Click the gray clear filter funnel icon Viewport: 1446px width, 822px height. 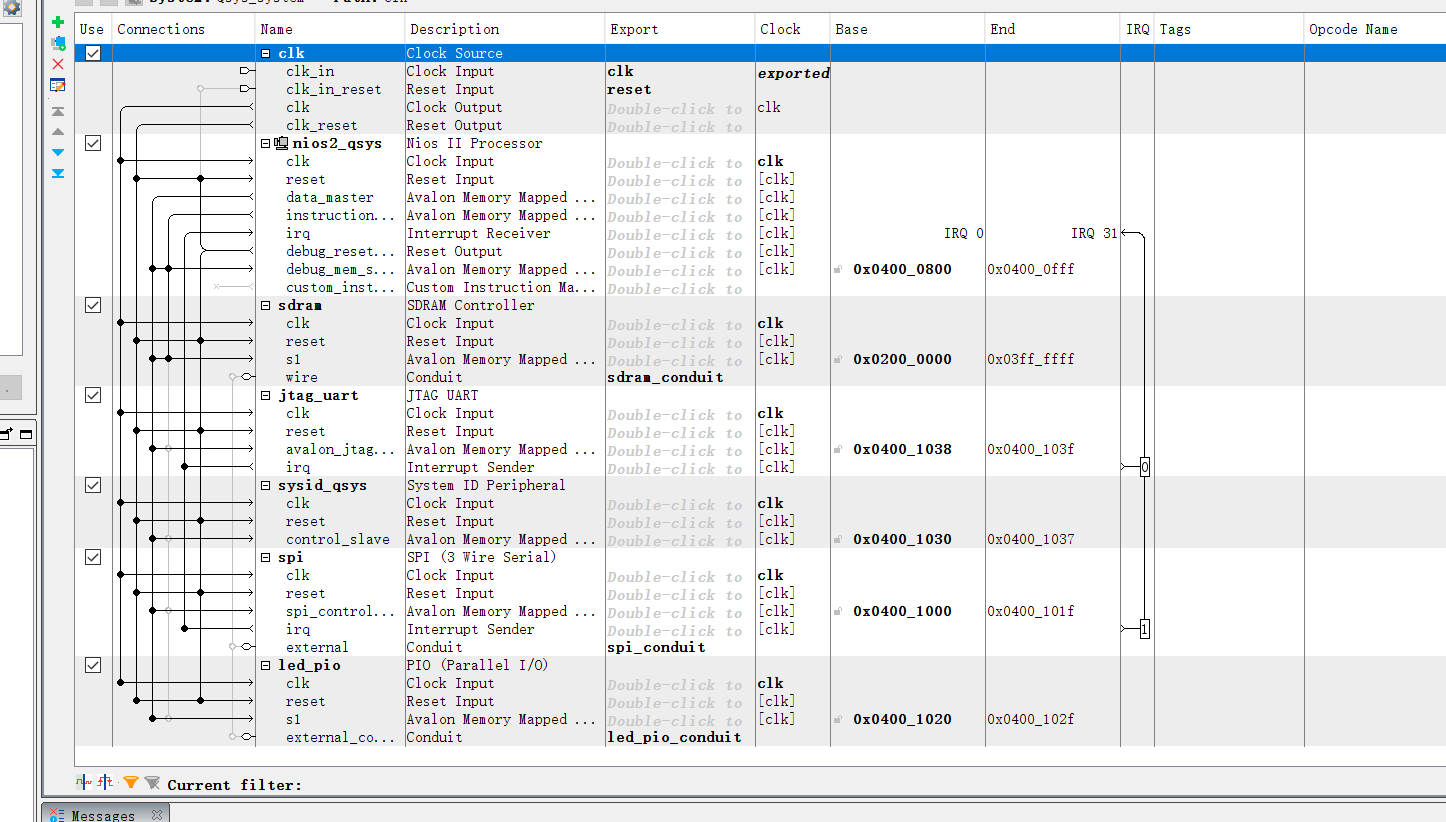click(x=152, y=783)
